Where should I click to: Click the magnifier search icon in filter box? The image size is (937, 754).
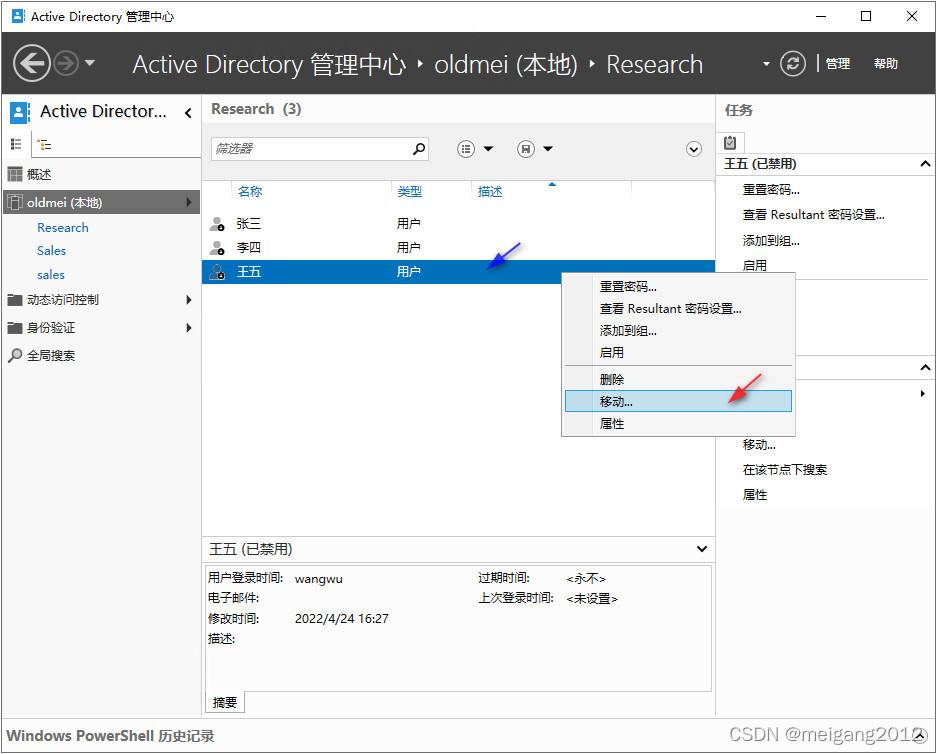click(419, 148)
